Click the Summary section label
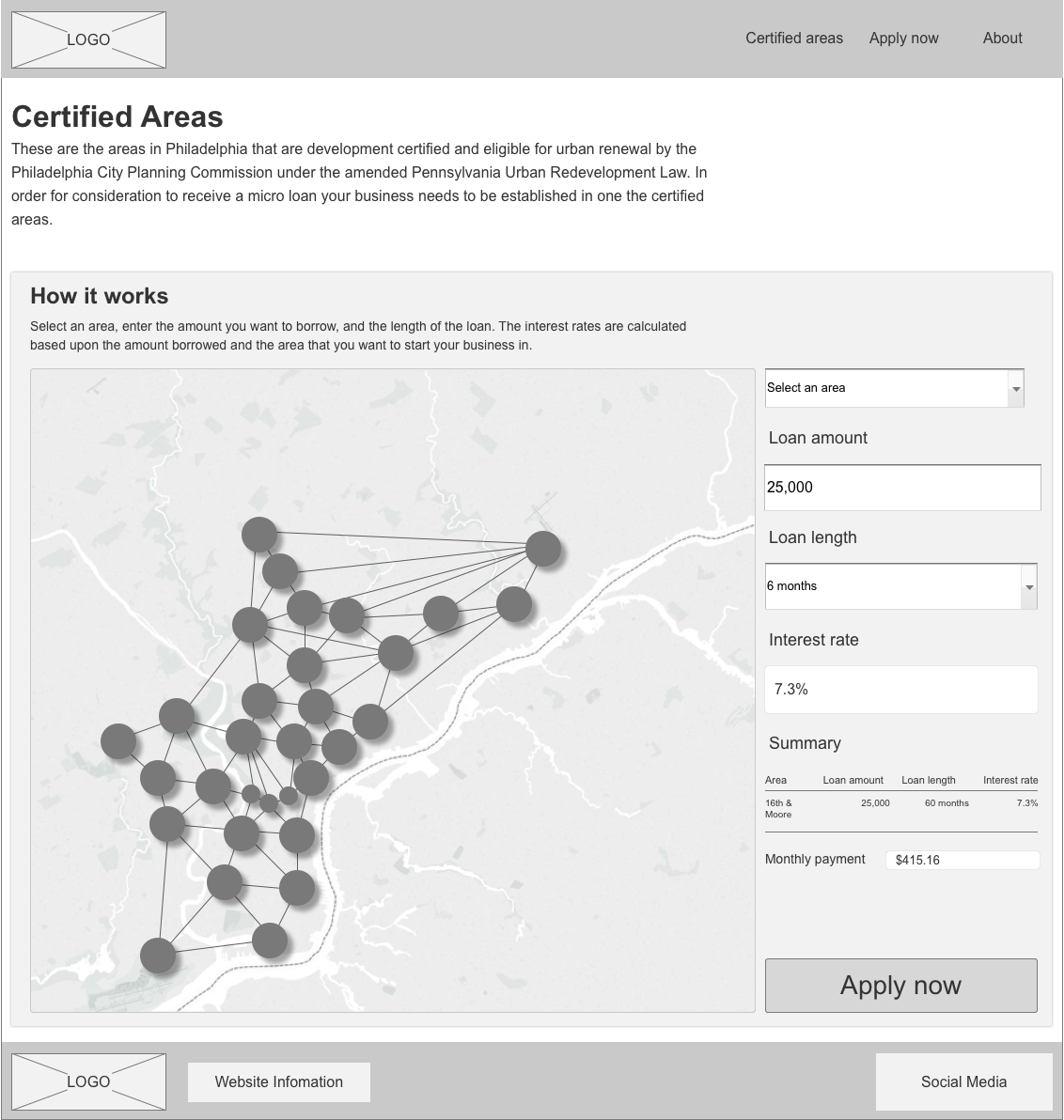This screenshot has height=1120, width=1064. click(x=805, y=743)
